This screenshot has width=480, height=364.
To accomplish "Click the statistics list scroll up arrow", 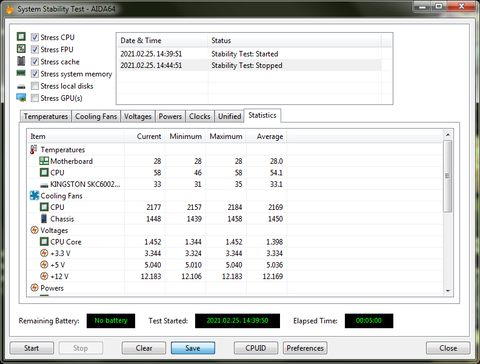I will 448,135.
